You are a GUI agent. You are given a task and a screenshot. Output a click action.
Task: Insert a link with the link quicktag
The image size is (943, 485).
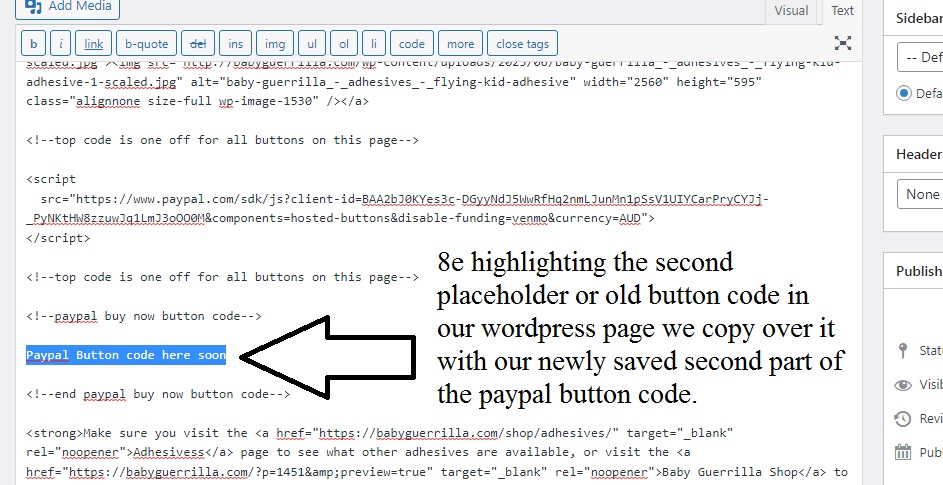(93, 43)
